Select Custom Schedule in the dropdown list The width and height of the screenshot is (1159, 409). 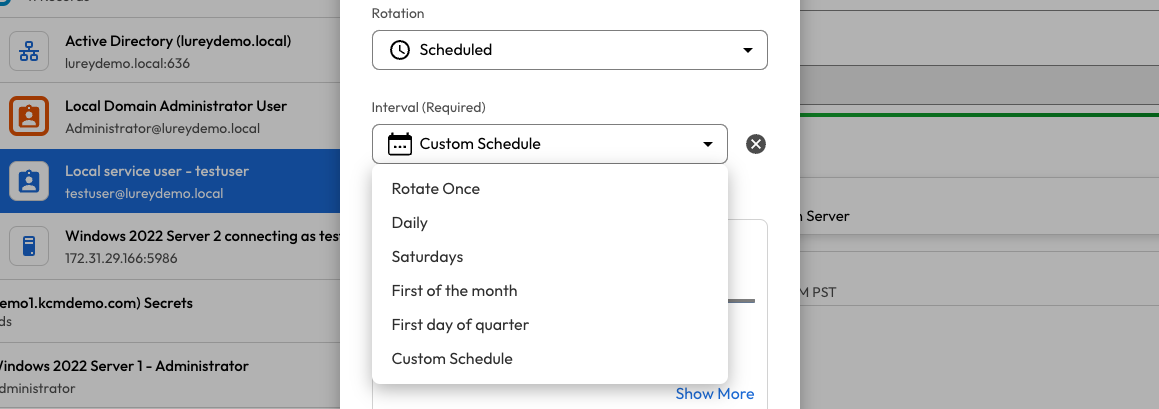pyautogui.click(x=452, y=359)
